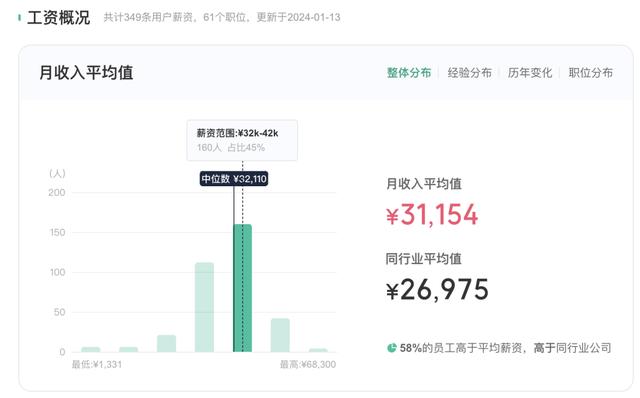
Task: Click the third bar, about 20 people
Action: [x=167, y=343]
